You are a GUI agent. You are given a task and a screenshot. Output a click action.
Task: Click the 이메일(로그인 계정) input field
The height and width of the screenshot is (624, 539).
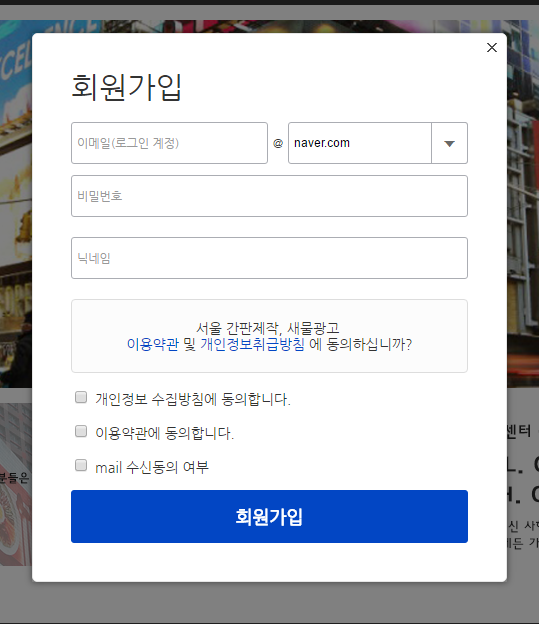169,143
